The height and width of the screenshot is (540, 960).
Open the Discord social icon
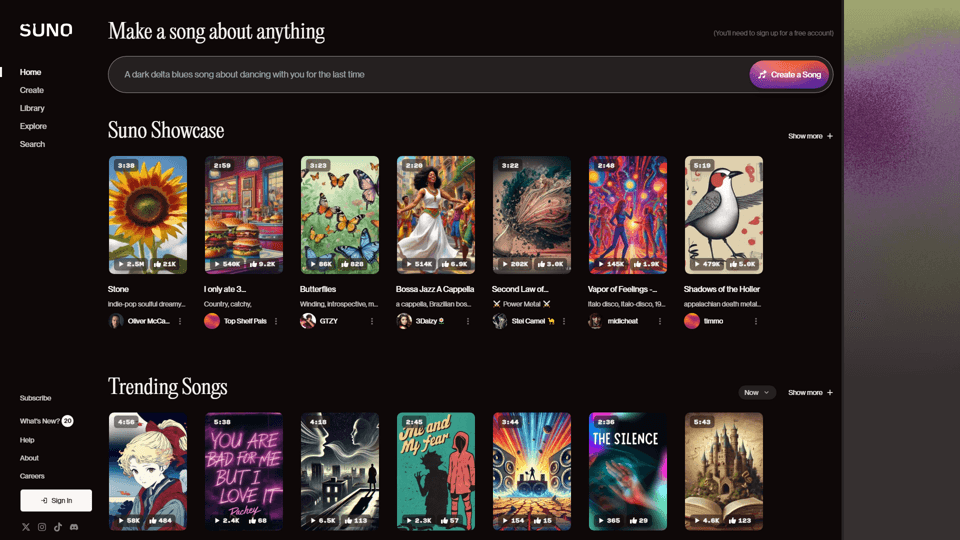point(74,527)
